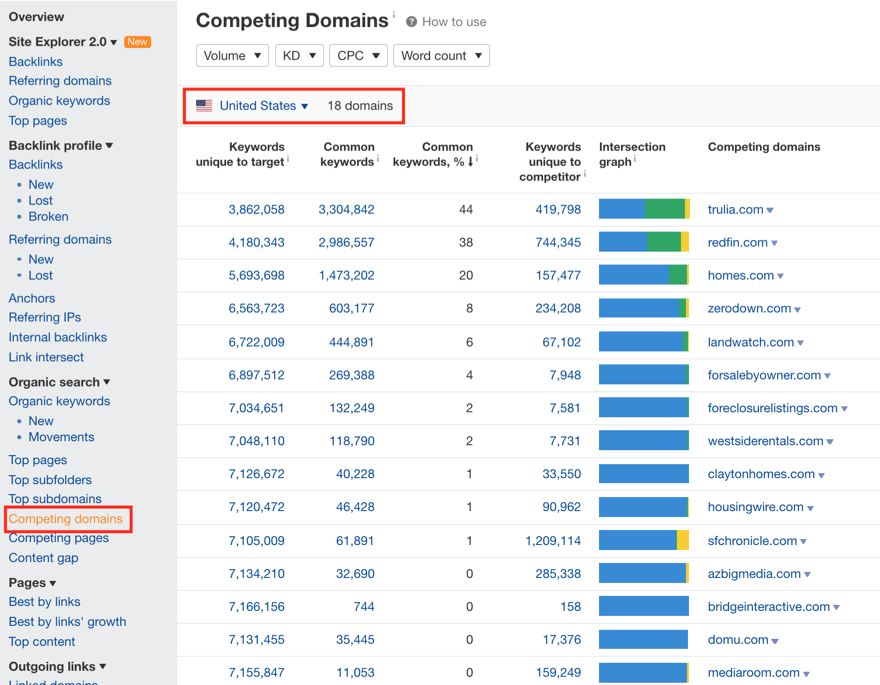Open Link intersect in the sidebar
The width and height of the screenshot is (880, 685).
(x=46, y=357)
